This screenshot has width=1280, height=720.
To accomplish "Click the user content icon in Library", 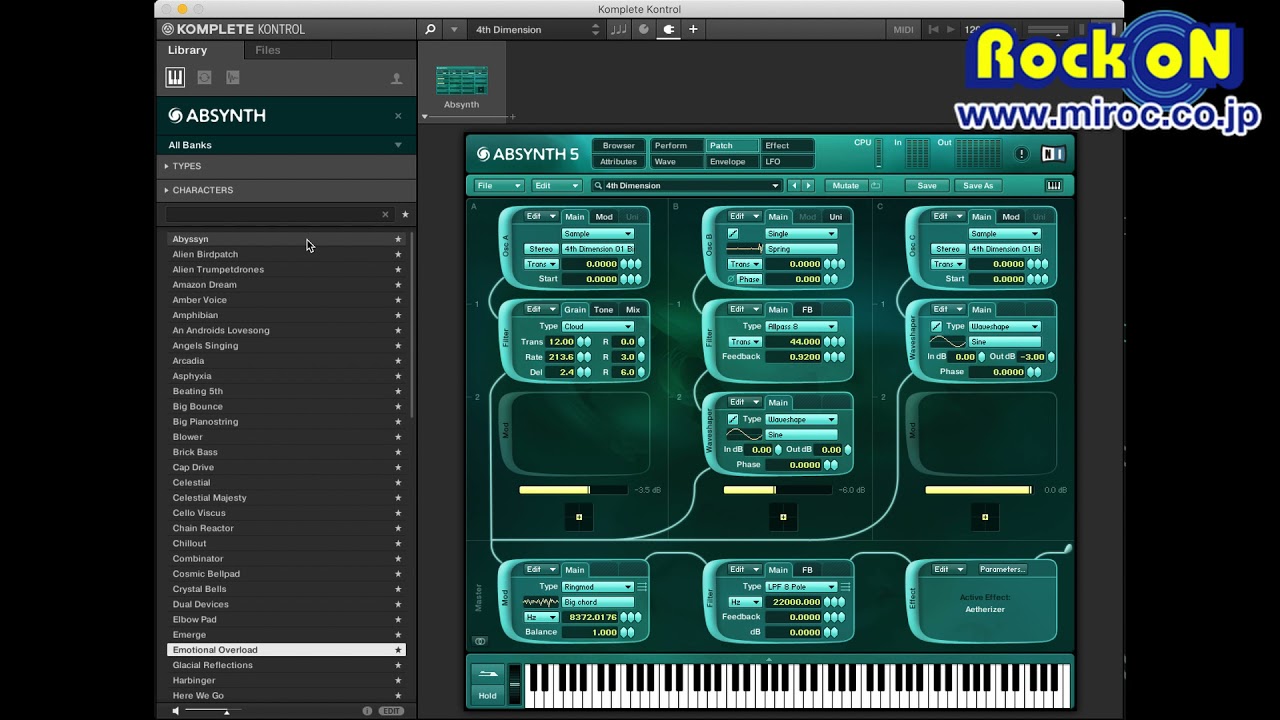I will click(x=397, y=78).
